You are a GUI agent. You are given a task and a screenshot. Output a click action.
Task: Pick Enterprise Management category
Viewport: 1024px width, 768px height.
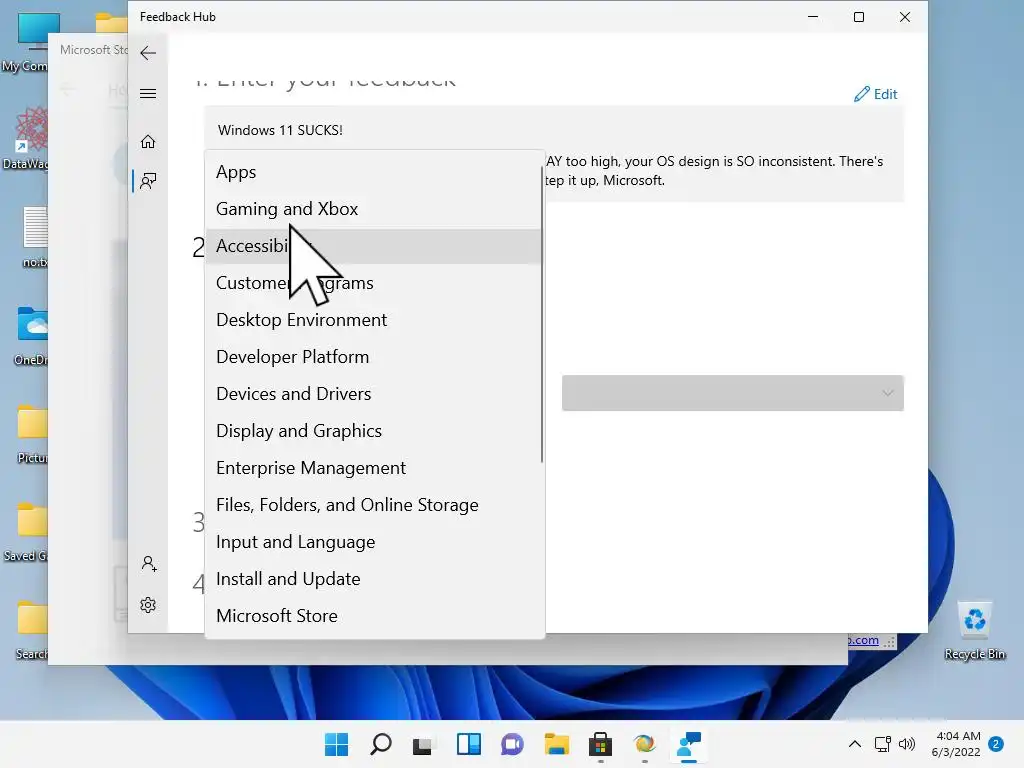(x=374, y=468)
